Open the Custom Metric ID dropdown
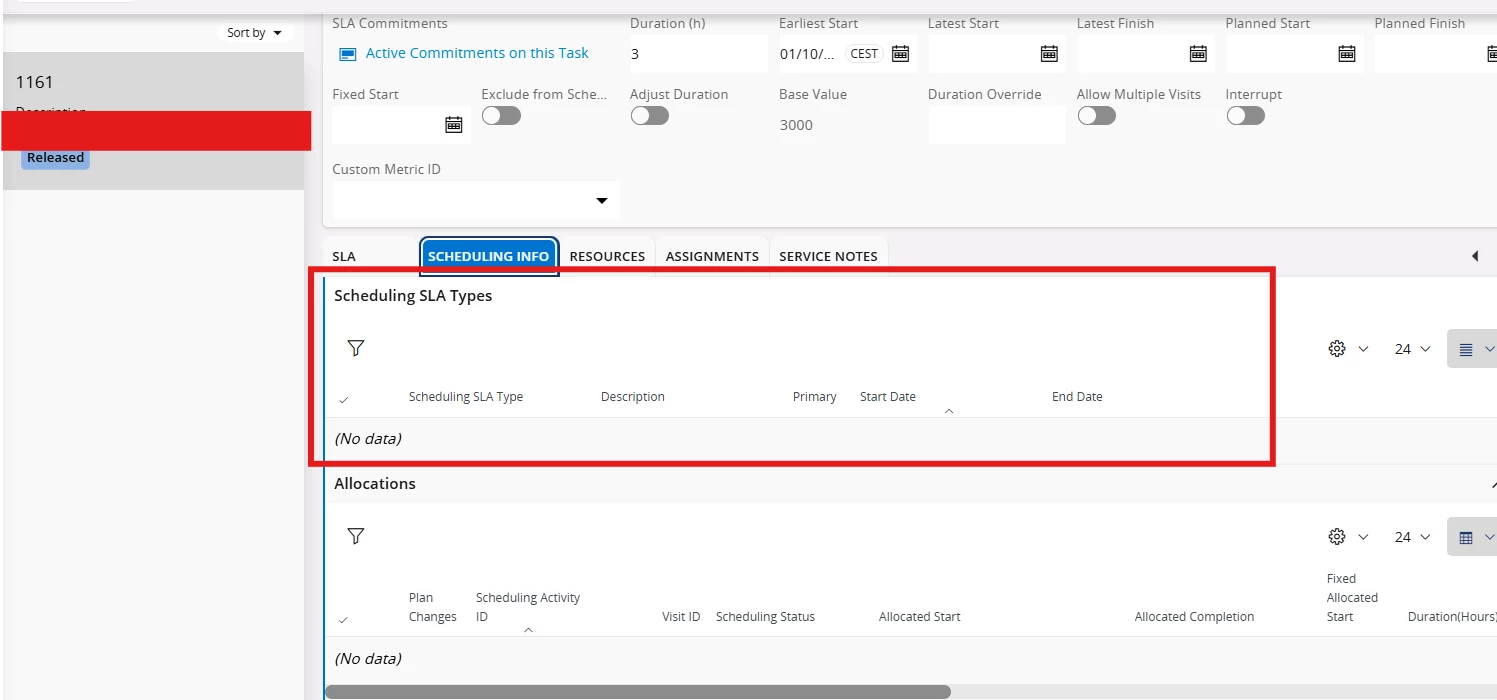Image resolution: width=1497 pixels, height=700 pixels. click(x=476, y=200)
